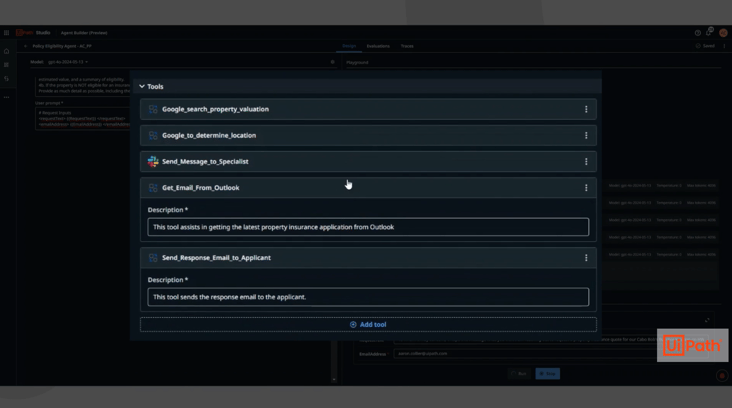The height and width of the screenshot is (408, 732).
Task: Click the Saved status indicator
Action: tap(705, 46)
